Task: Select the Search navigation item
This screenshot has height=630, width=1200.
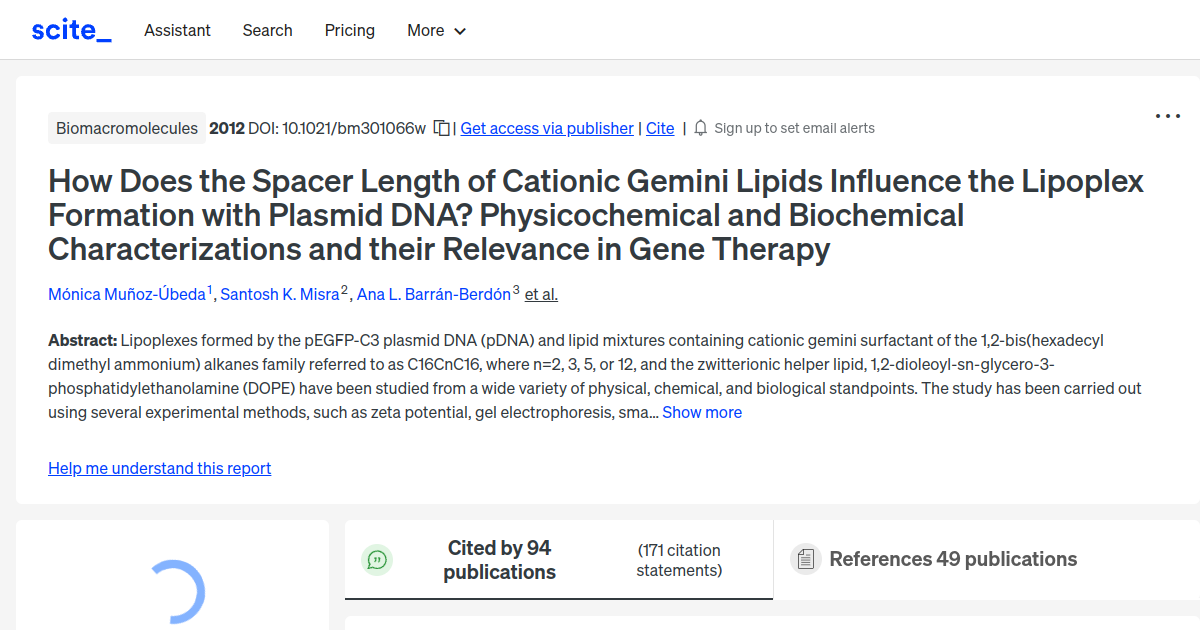Action: point(267,30)
